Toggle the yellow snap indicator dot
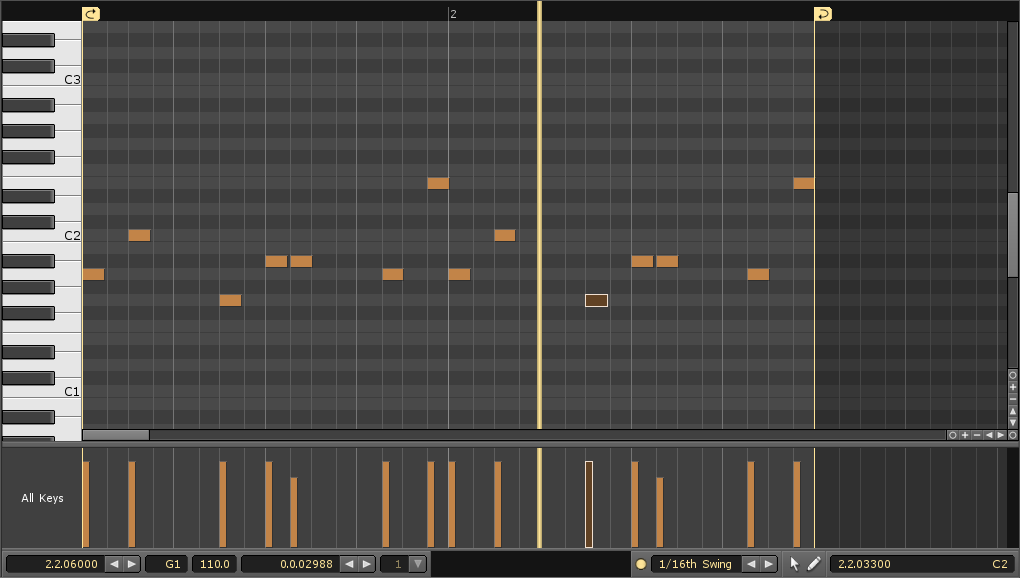The image size is (1020, 578). click(x=641, y=564)
